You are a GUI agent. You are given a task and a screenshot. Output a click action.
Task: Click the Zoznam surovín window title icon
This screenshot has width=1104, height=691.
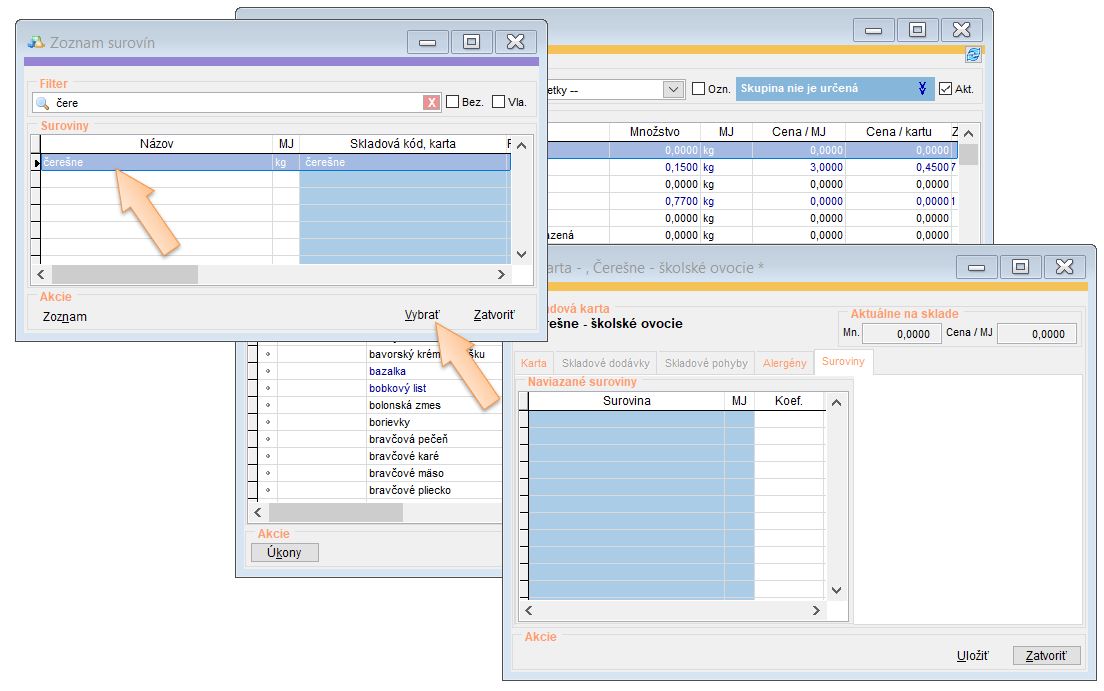coord(36,42)
